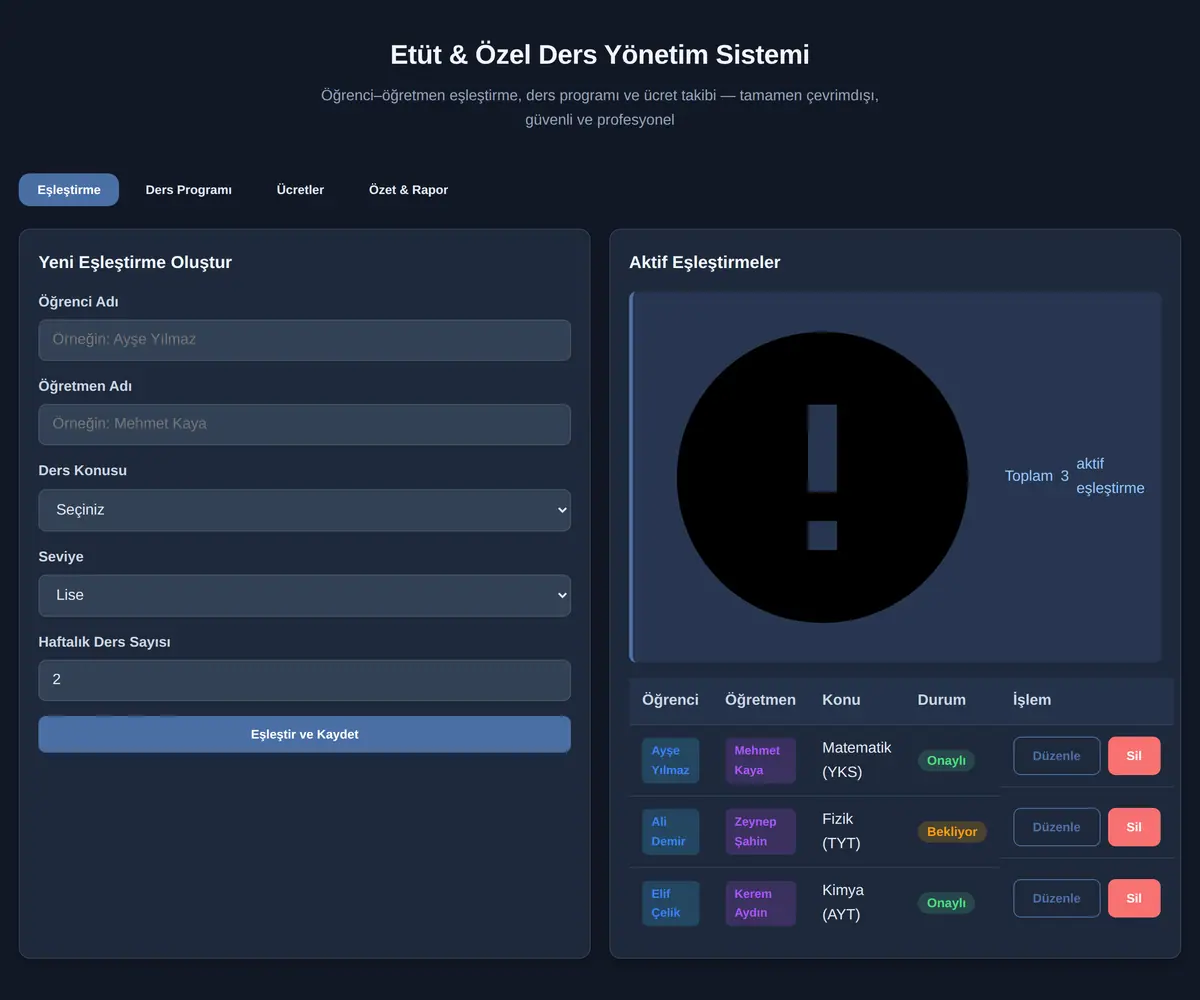Expand the Seviye dropdown showing Lise
The height and width of the screenshot is (1000, 1200).
click(305, 595)
